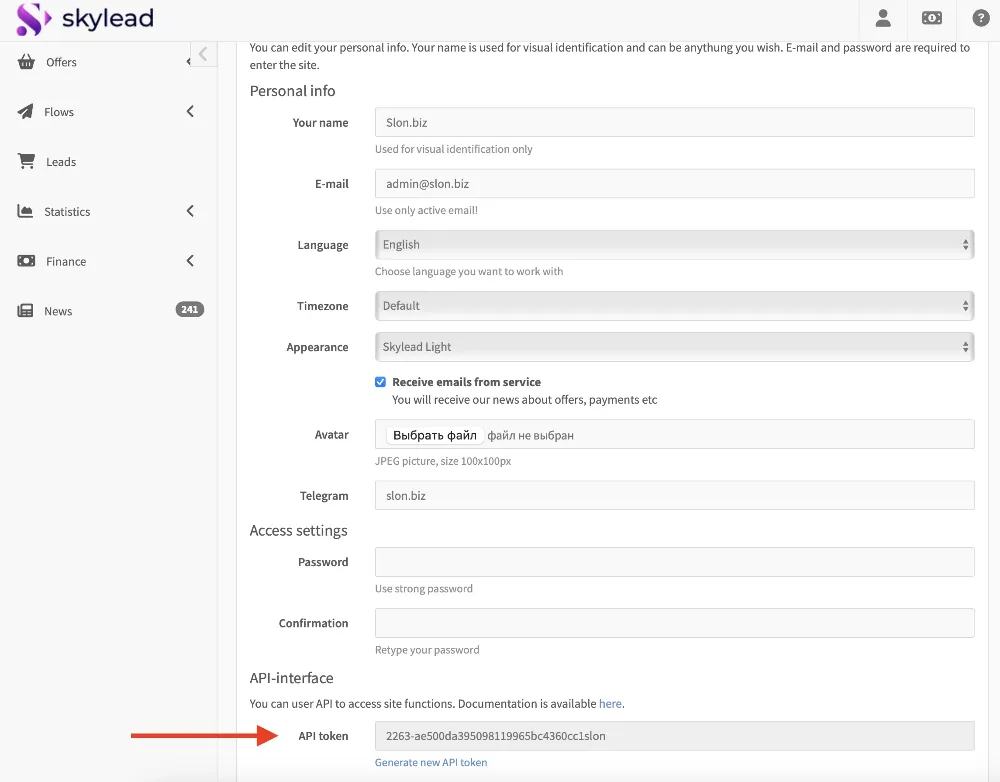Click the Your name input field
Image resolution: width=1000 pixels, height=782 pixels.
674,122
